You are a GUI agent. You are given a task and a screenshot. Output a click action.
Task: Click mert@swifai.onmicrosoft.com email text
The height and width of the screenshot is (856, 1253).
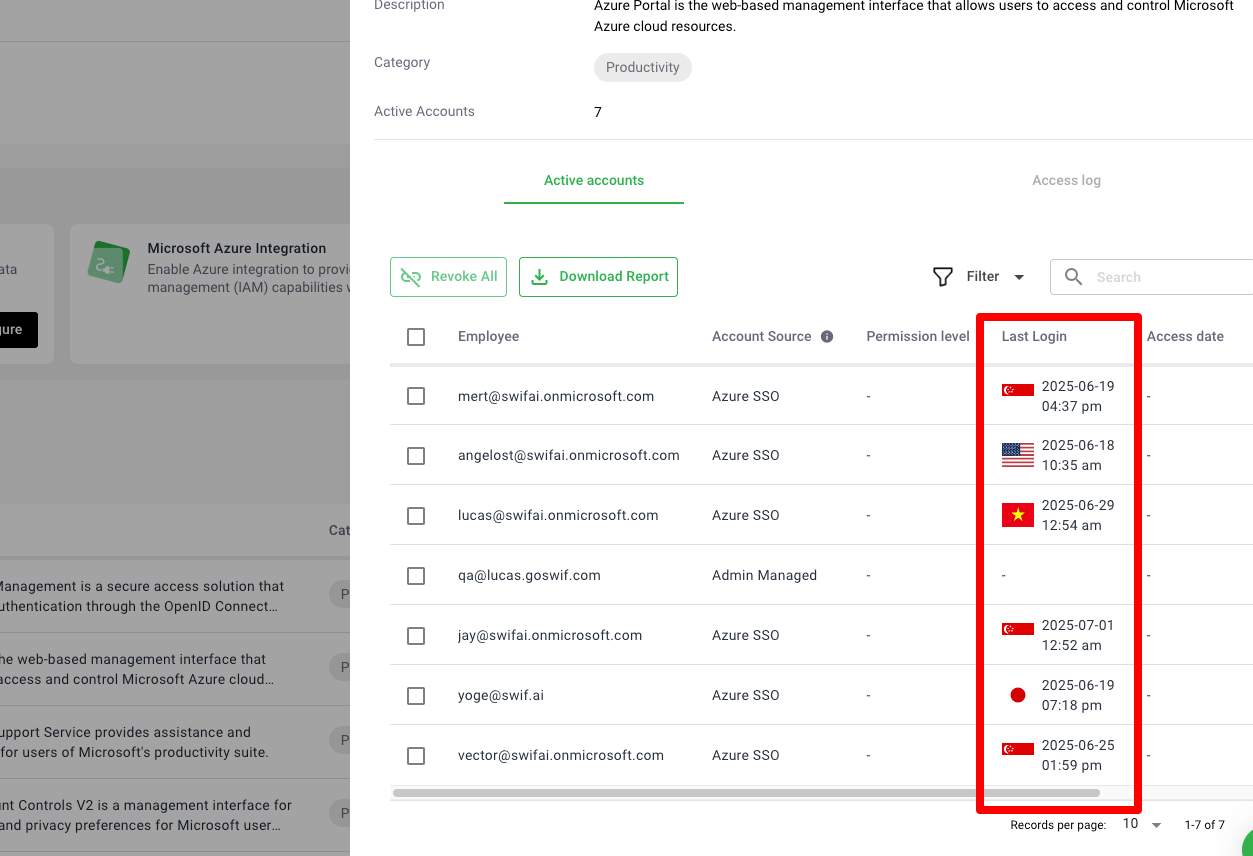556,396
